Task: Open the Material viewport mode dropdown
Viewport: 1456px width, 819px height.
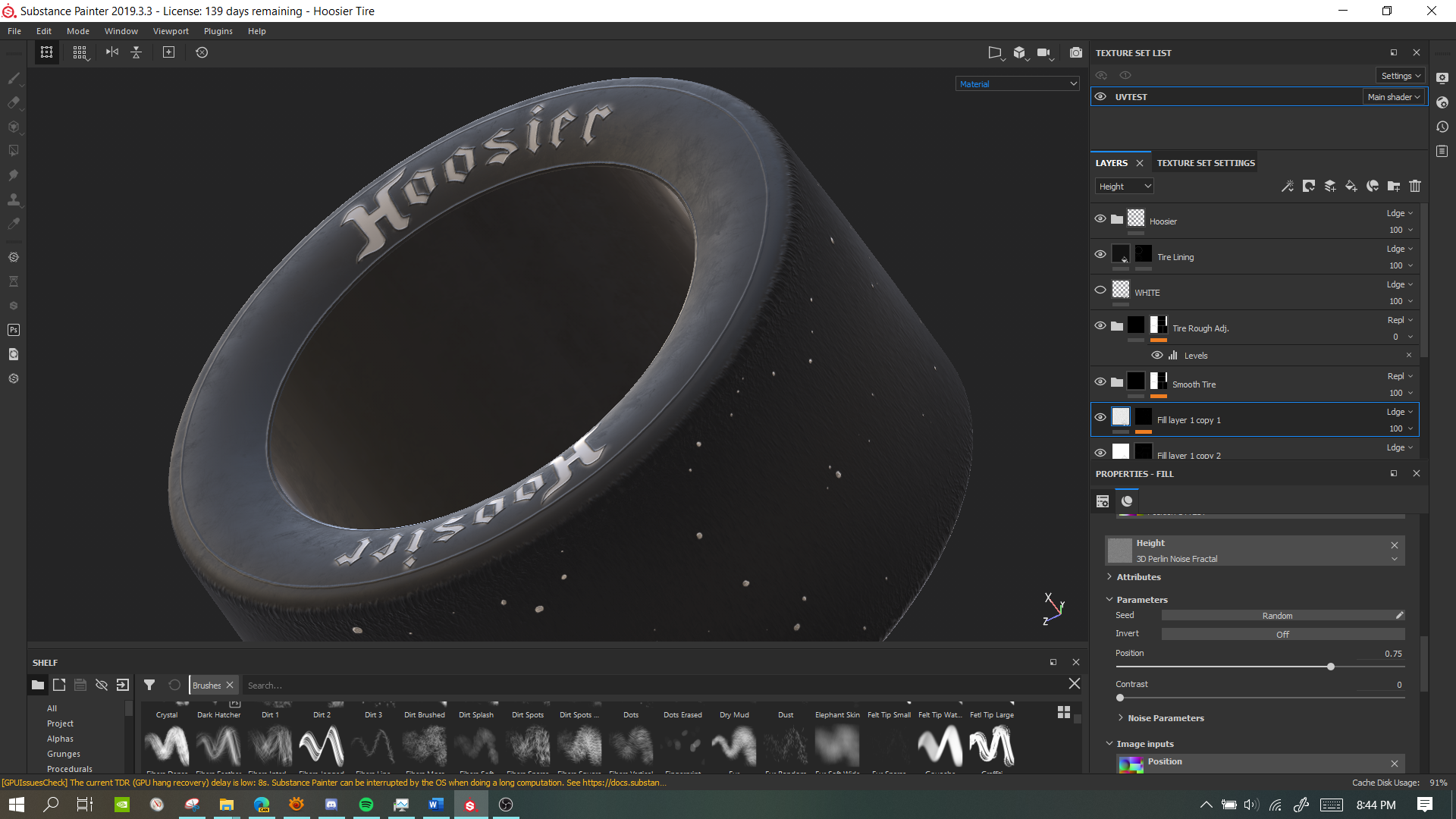Action: pyautogui.click(x=1017, y=83)
